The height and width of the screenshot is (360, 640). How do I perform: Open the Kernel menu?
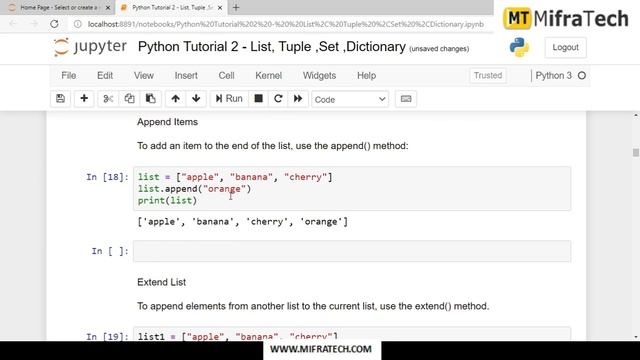click(269, 76)
